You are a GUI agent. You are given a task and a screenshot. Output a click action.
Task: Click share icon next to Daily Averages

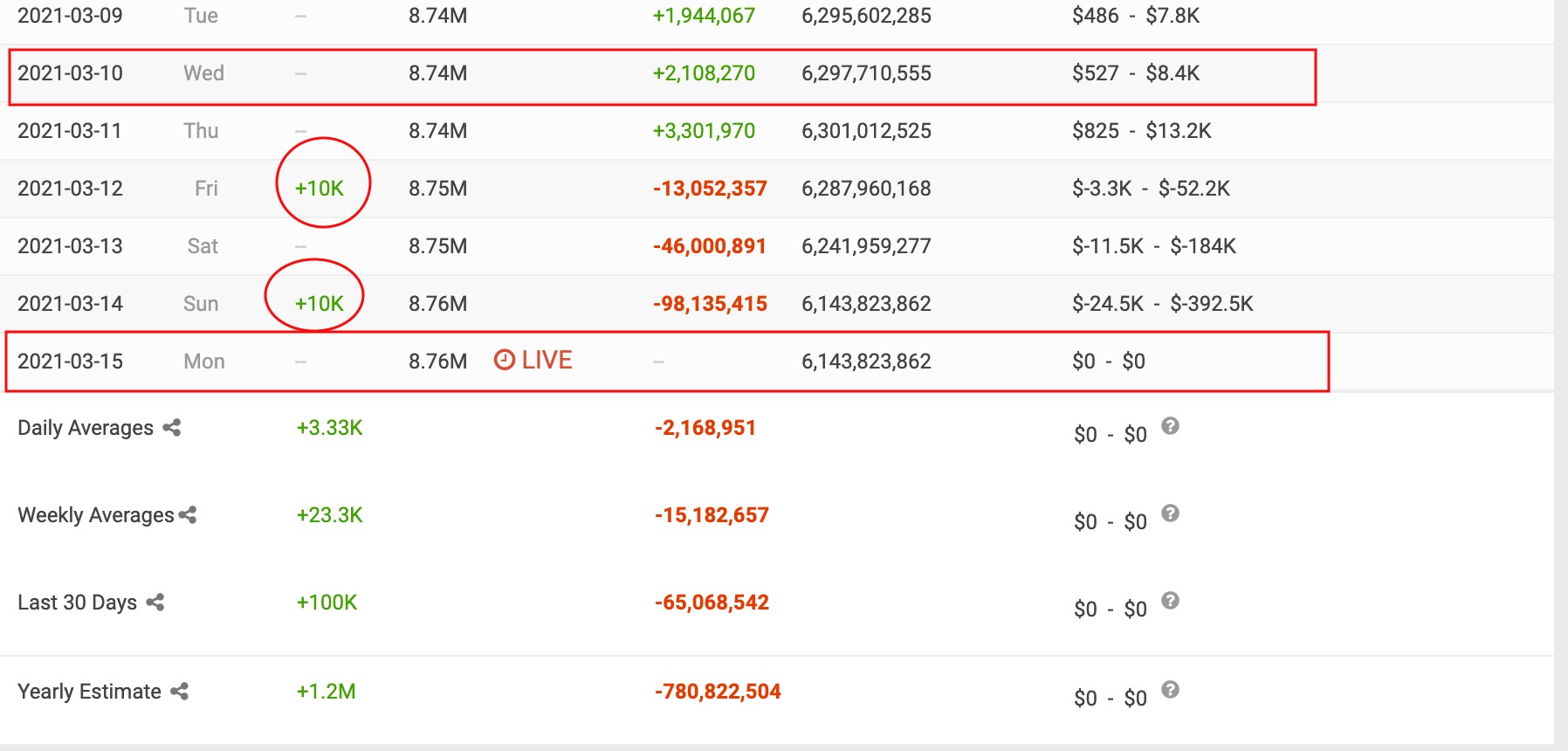pyautogui.click(x=172, y=428)
